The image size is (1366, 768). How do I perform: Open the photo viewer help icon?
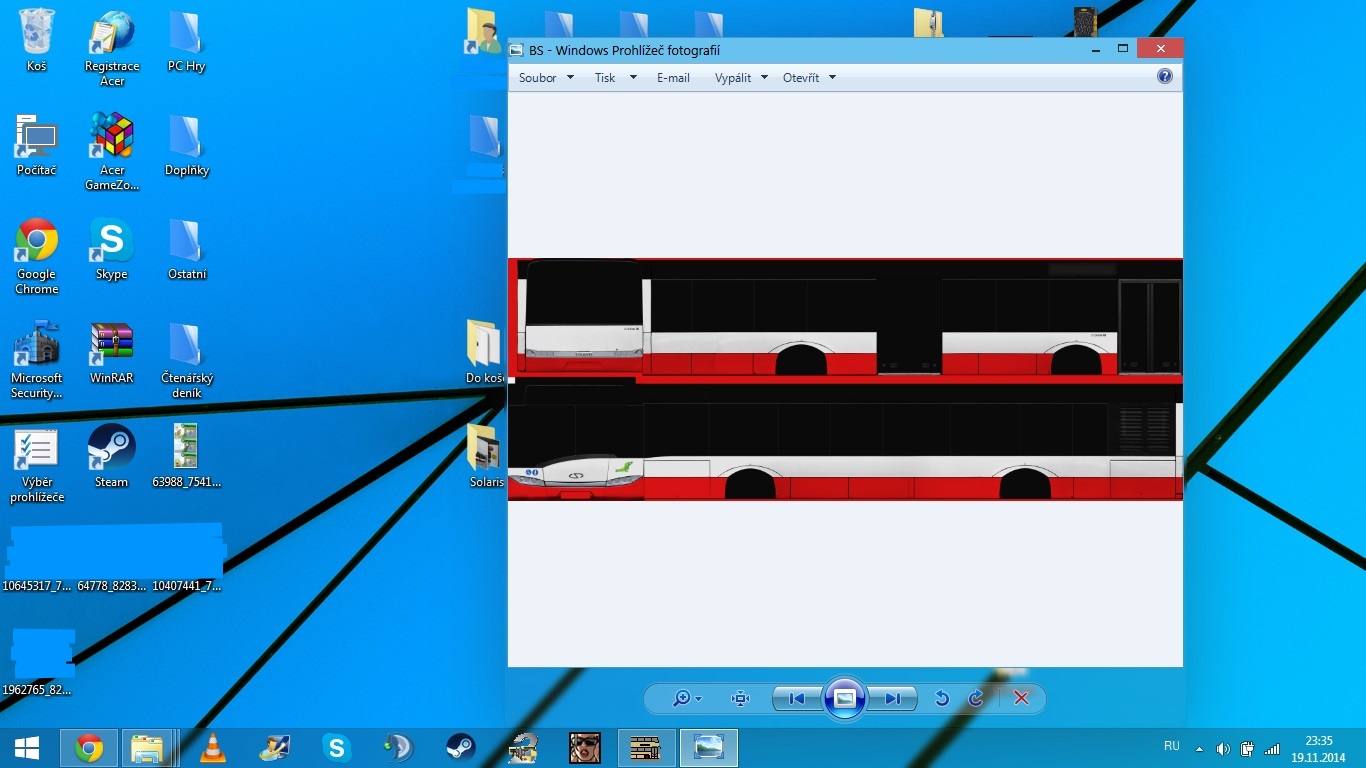pyautogui.click(x=1164, y=76)
